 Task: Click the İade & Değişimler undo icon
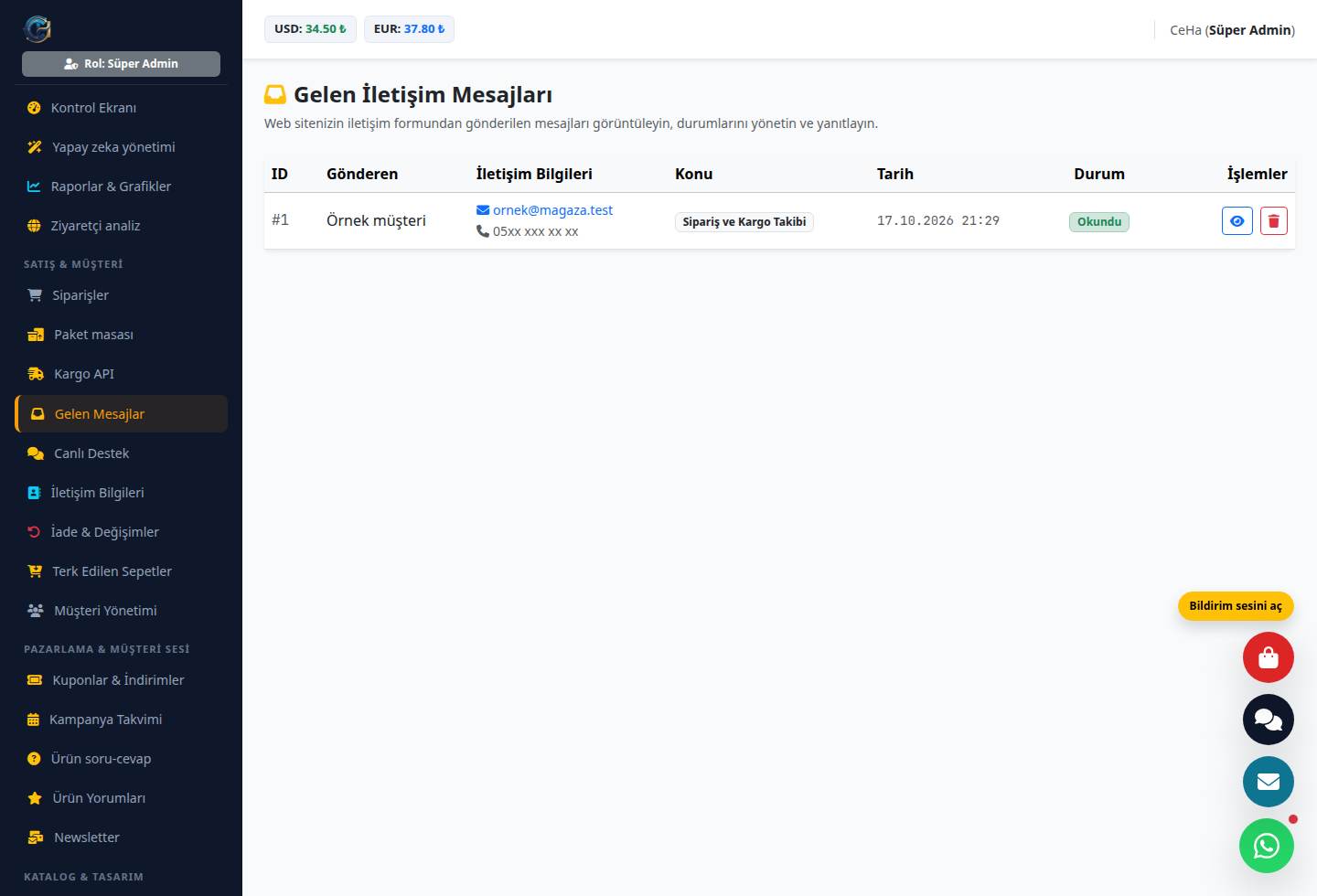tap(34, 532)
